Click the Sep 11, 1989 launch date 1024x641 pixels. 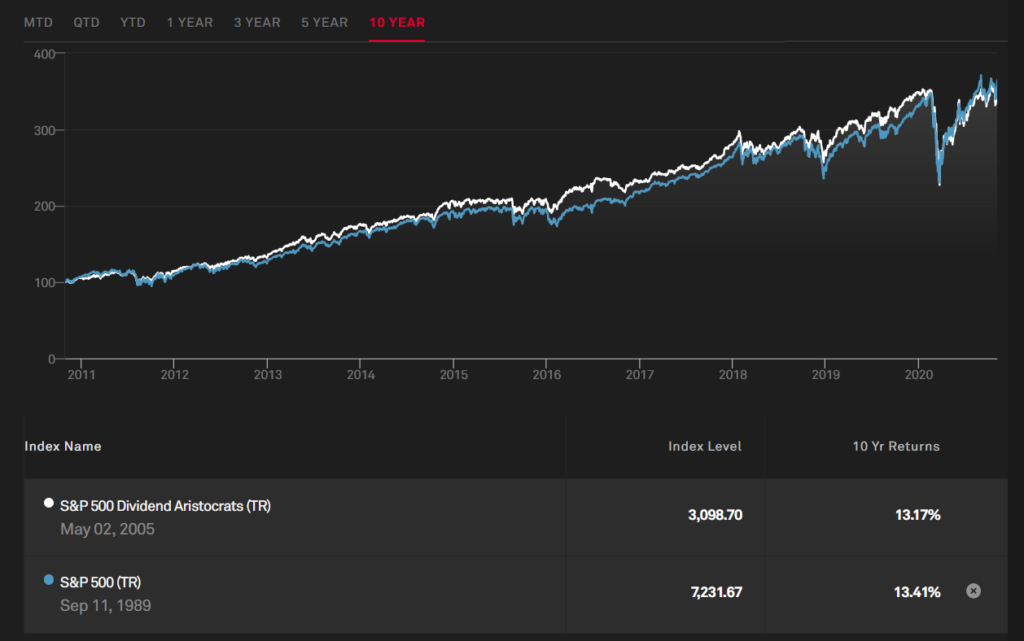tap(105, 606)
